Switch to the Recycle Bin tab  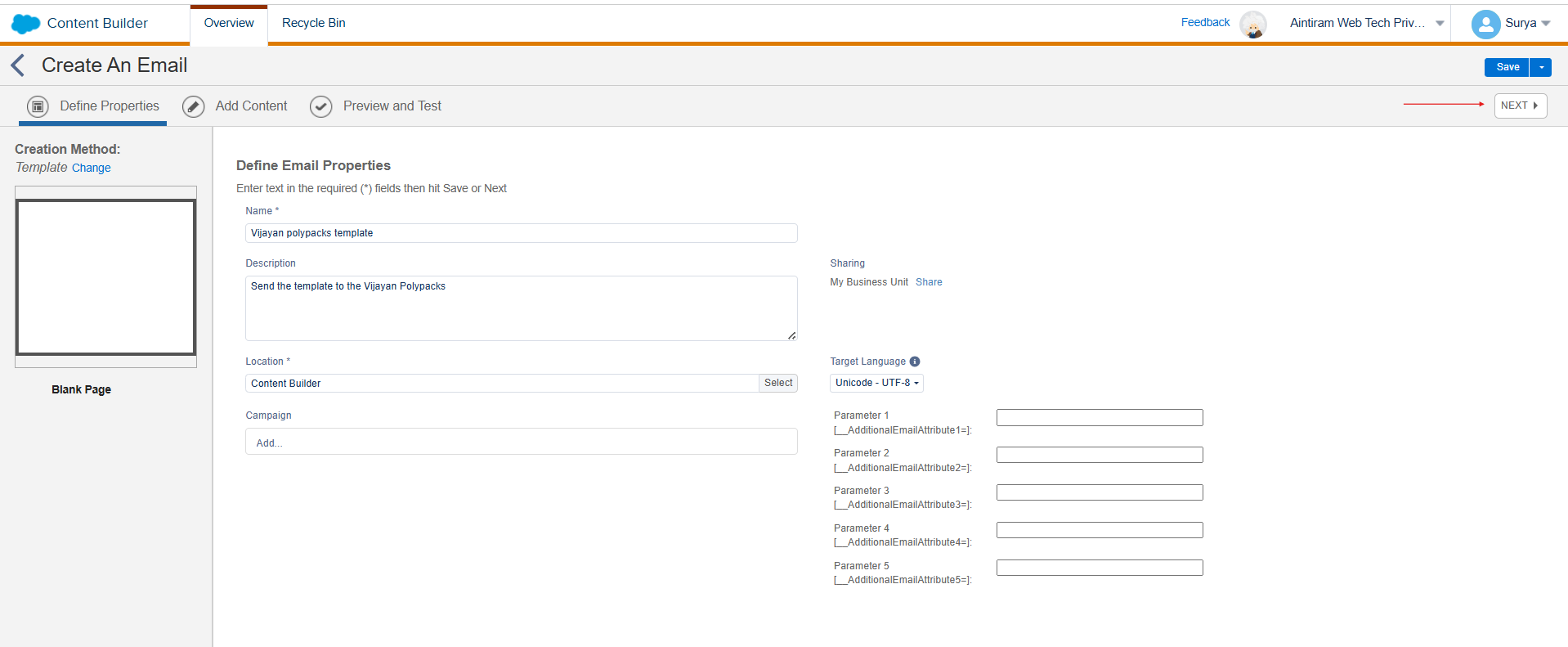coord(313,23)
